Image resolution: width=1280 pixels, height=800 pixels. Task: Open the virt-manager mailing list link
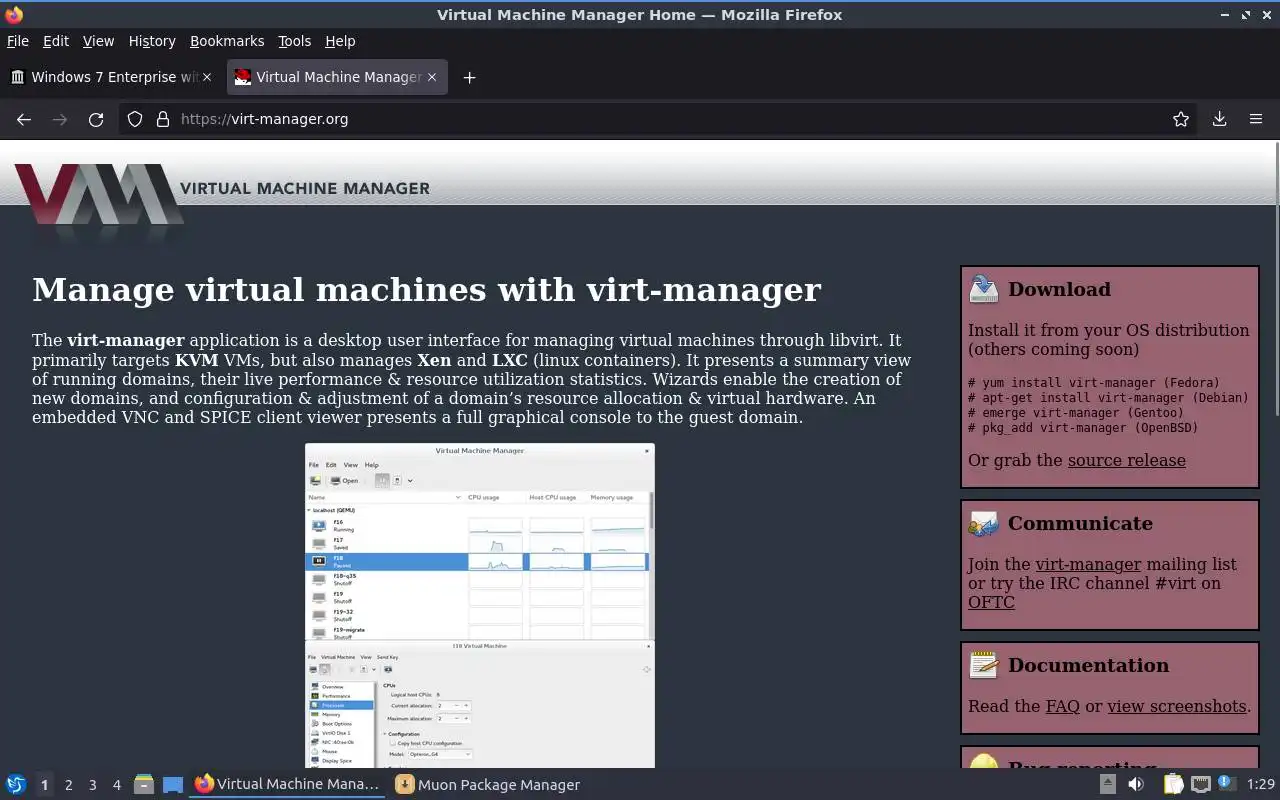1088,564
